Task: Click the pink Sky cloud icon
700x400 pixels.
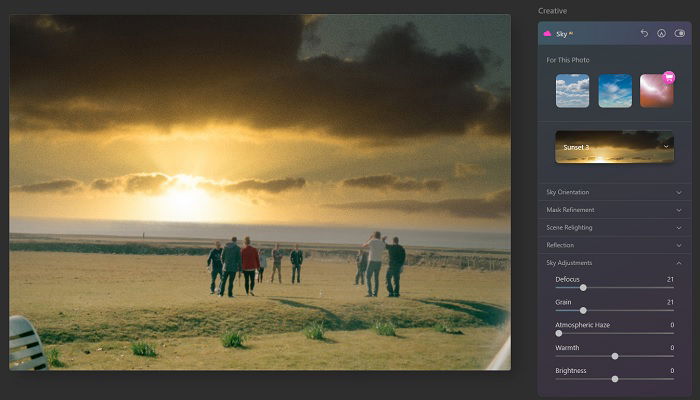Action: 547,34
